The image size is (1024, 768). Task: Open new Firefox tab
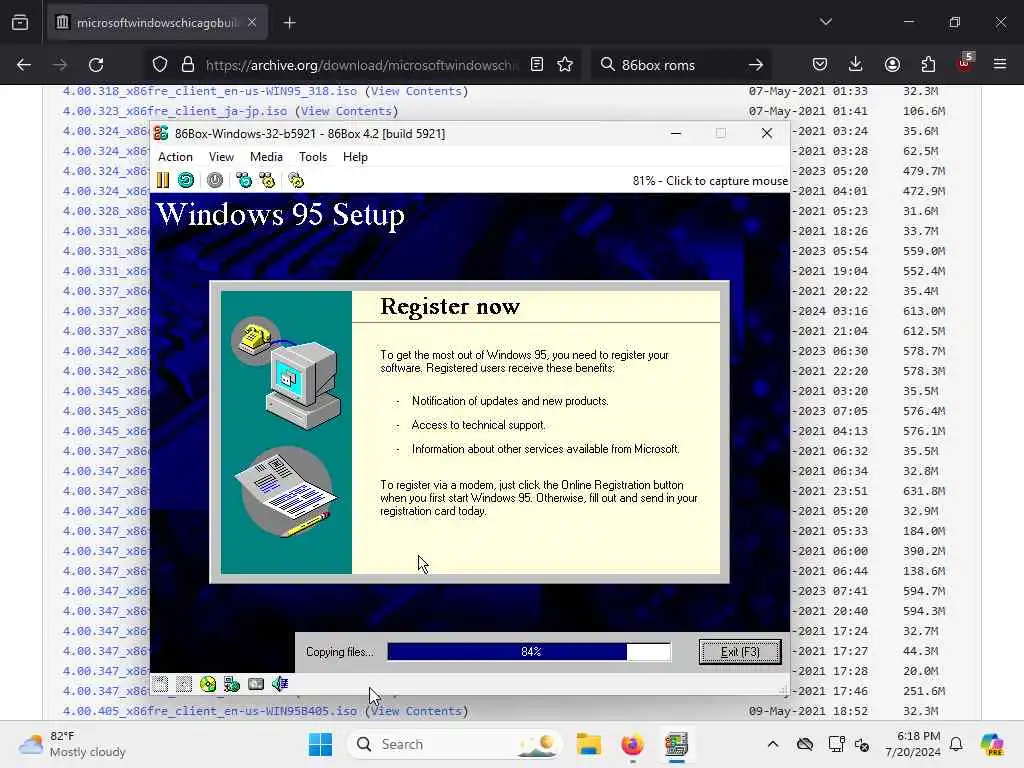[x=289, y=23]
